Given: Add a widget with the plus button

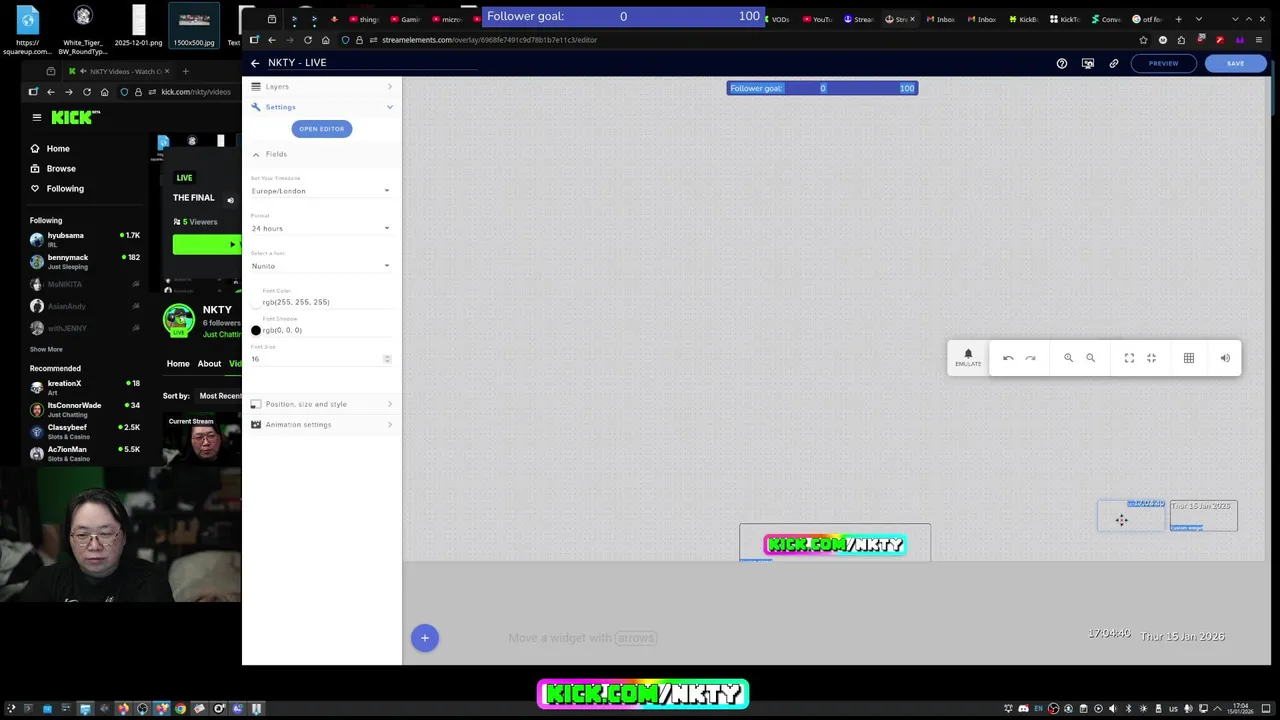Looking at the screenshot, I should pyautogui.click(x=424, y=637).
